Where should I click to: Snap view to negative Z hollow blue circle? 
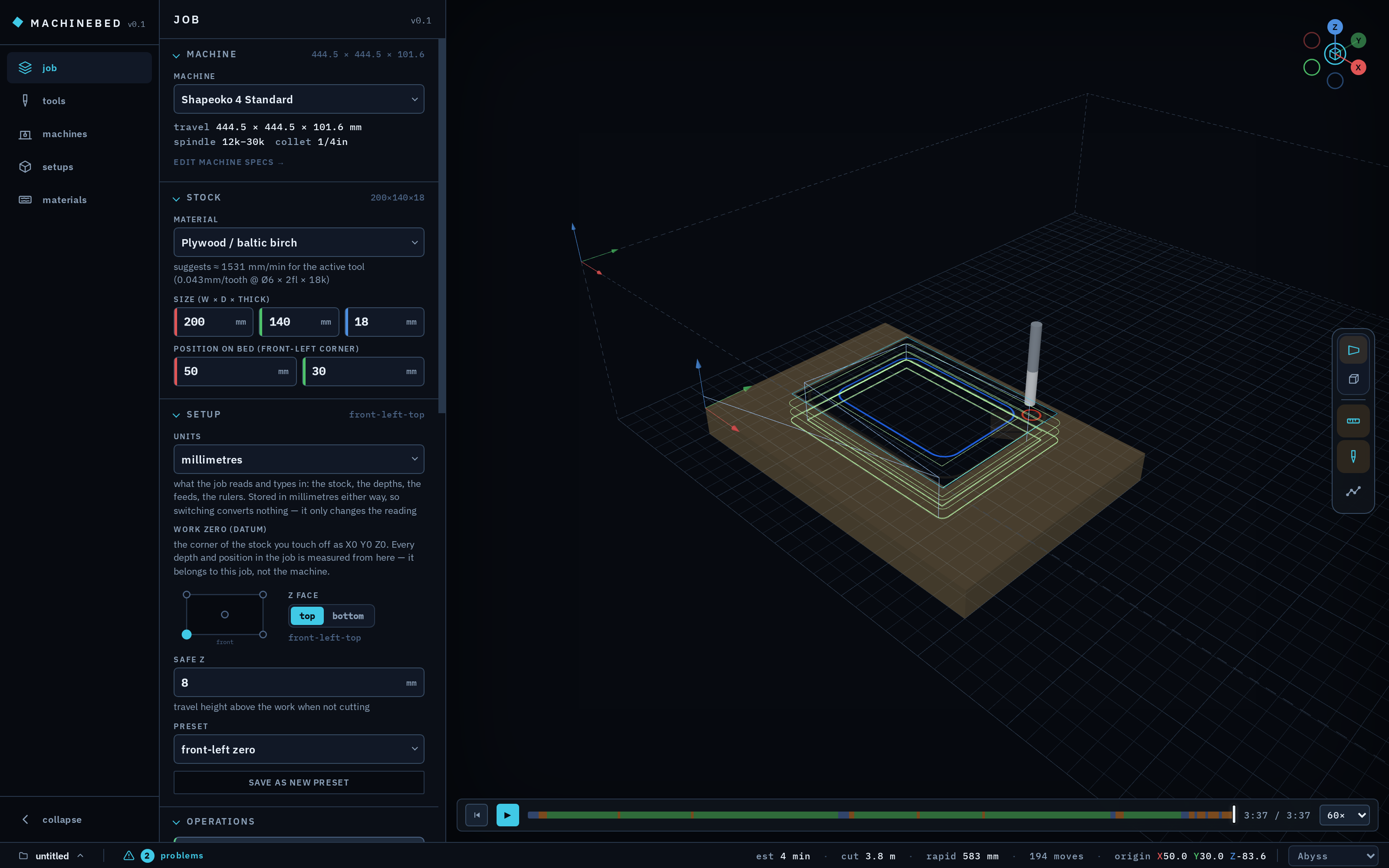tap(1335, 81)
